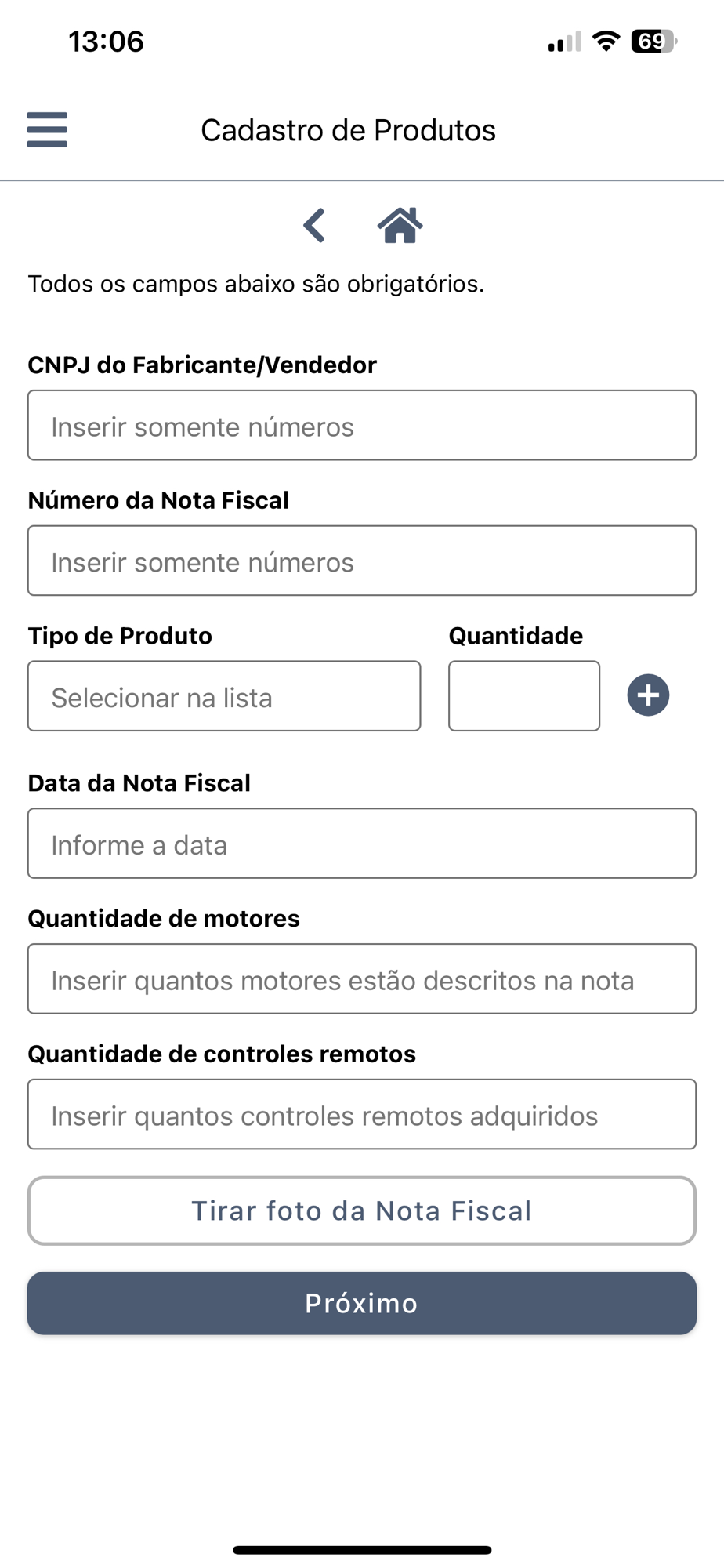The width and height of the screenshot is (724, 1568).
Task: Select the Quantidade de motores field
Action: point(362,979)
